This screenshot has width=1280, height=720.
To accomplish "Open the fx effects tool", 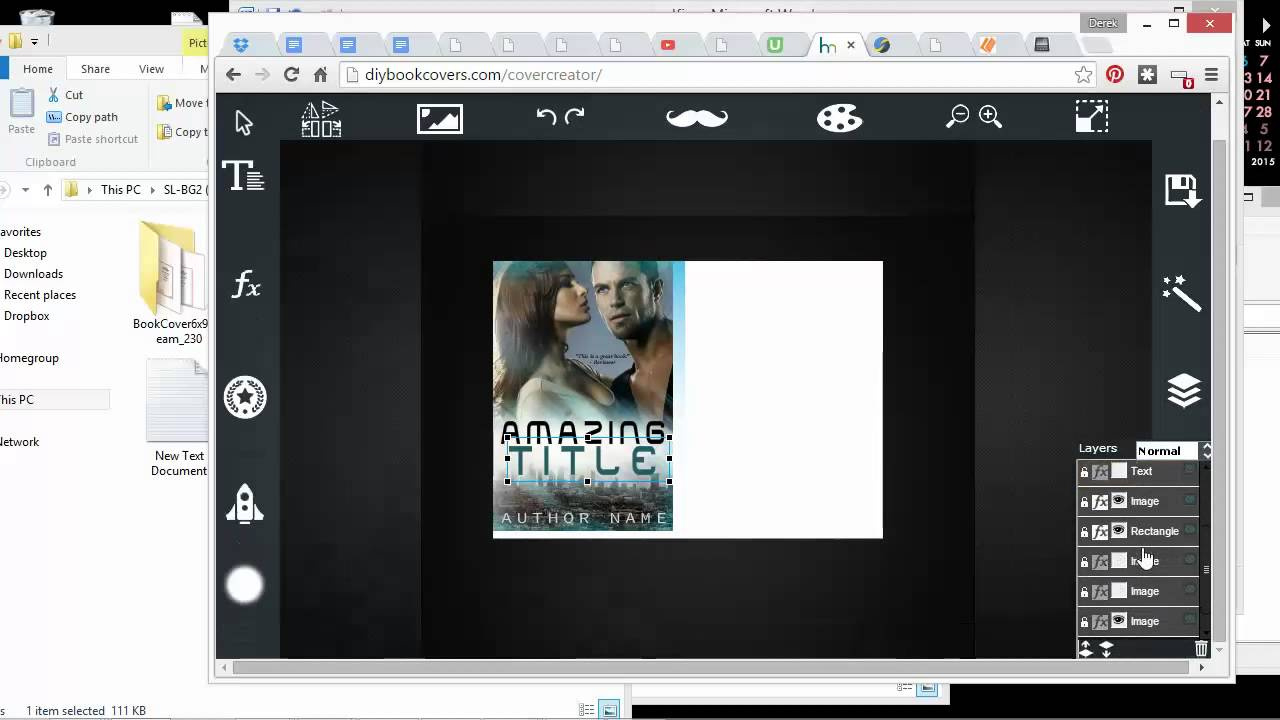I will pyautogui.click(x=244, y=285).
